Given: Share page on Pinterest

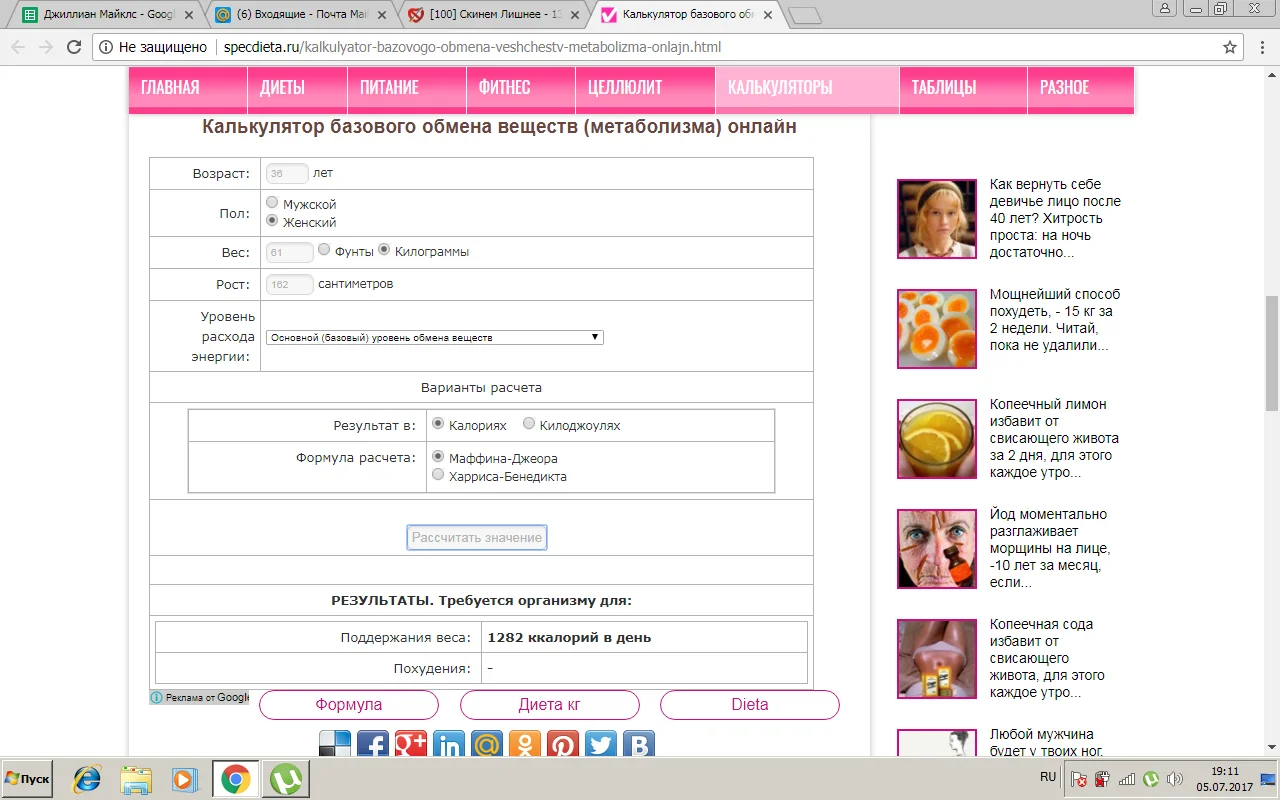Looking at the screenshot, I should click(563, 745).
